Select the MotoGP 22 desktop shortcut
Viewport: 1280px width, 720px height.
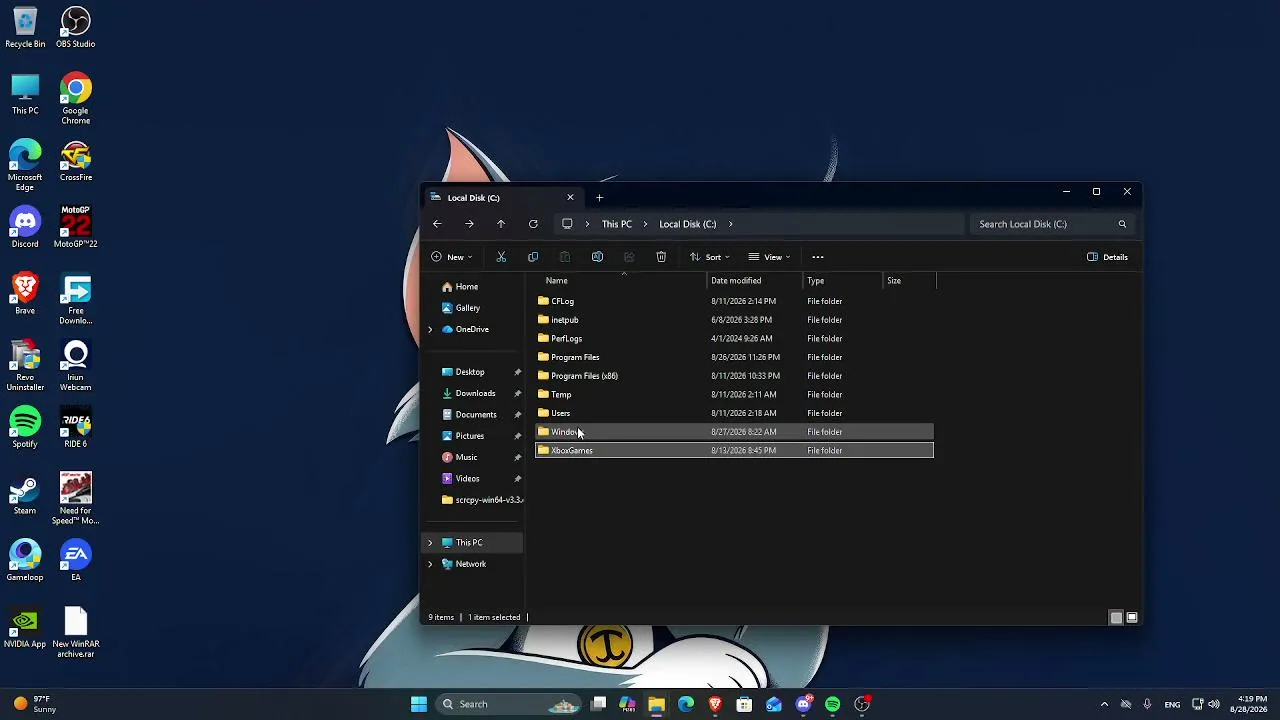tap(76, 227)
